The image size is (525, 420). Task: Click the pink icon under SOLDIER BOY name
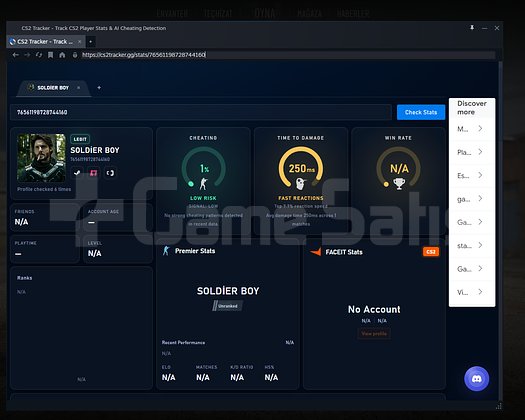[93, 173]
